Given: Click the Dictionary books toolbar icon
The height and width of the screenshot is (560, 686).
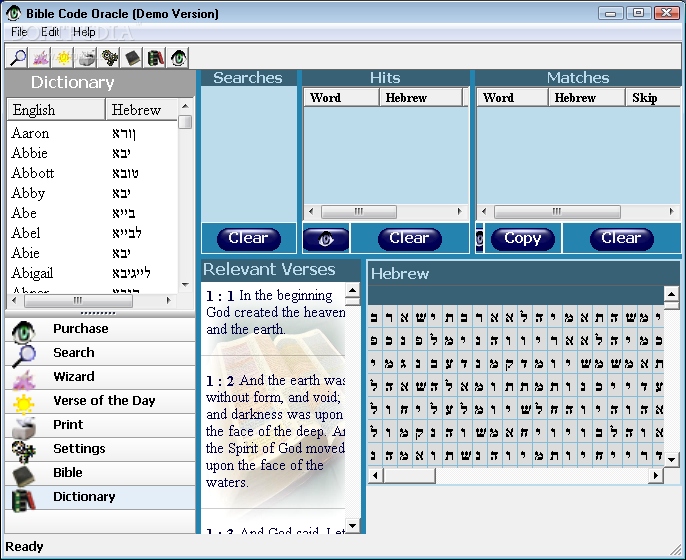Looking at the screenshot, I should click(155, 58).
